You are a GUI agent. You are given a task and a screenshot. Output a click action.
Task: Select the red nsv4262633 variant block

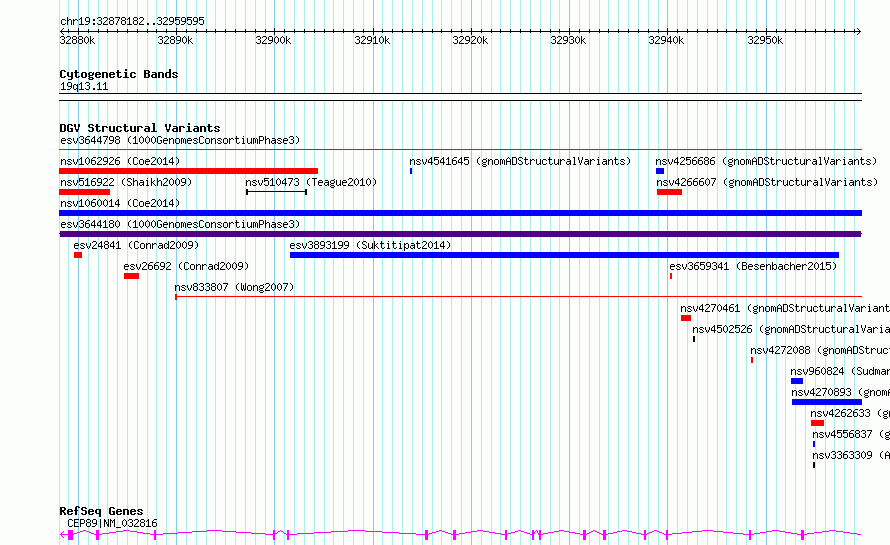point(817,423)
